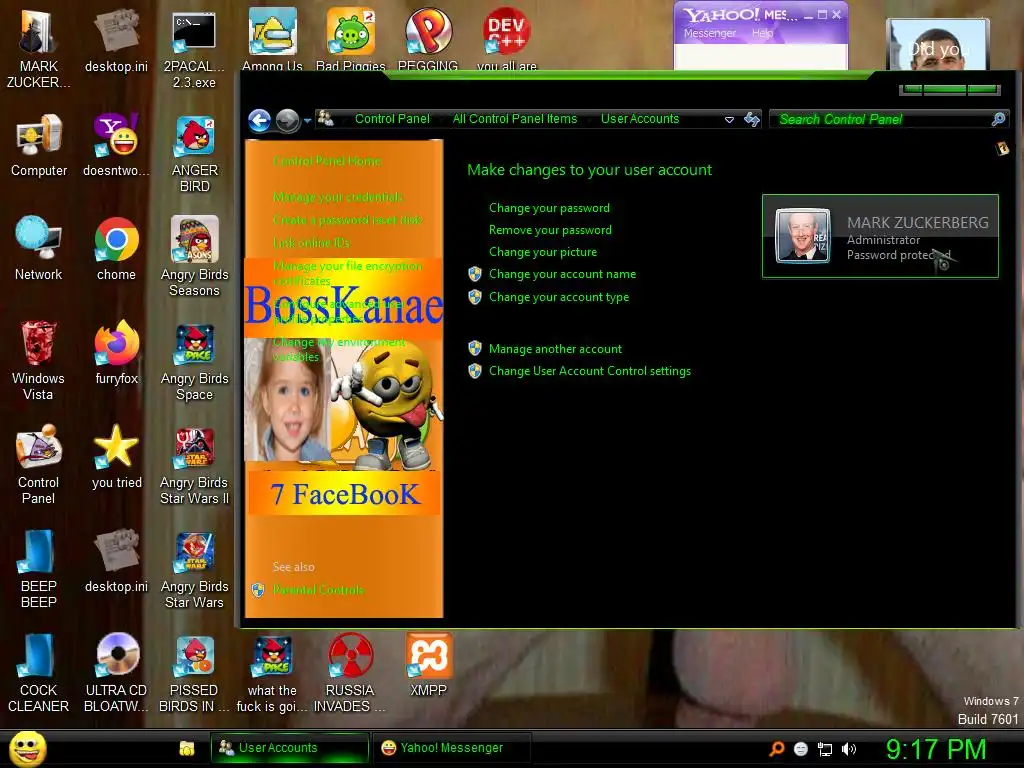Screen dimensions: 1024x768
Task: Click the 9:17 PM taskbar clock
Action: tap(935, 750)
